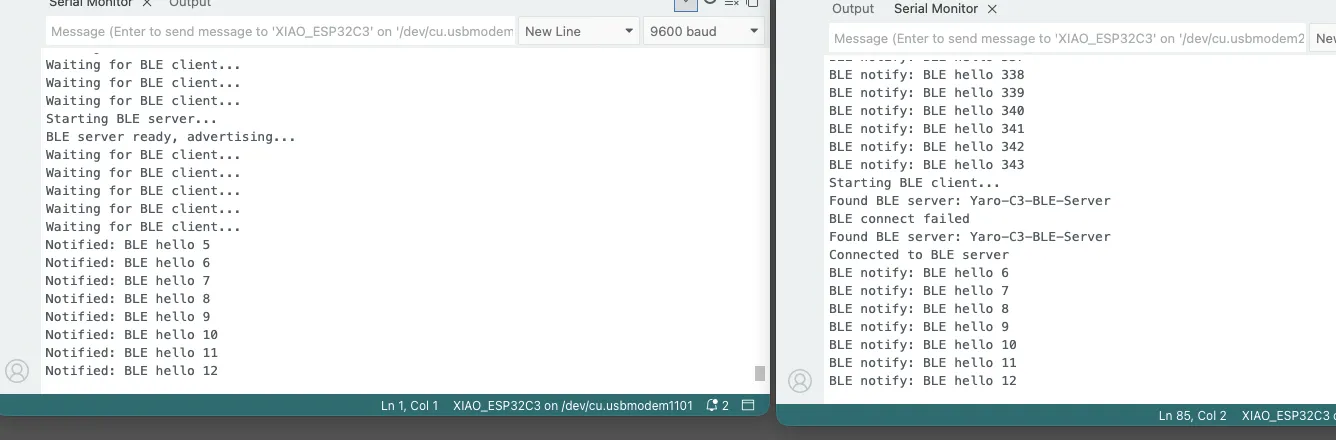Switch to Output tab in left window
This screenshot has width=1336, height=440.
coord(190,3)
